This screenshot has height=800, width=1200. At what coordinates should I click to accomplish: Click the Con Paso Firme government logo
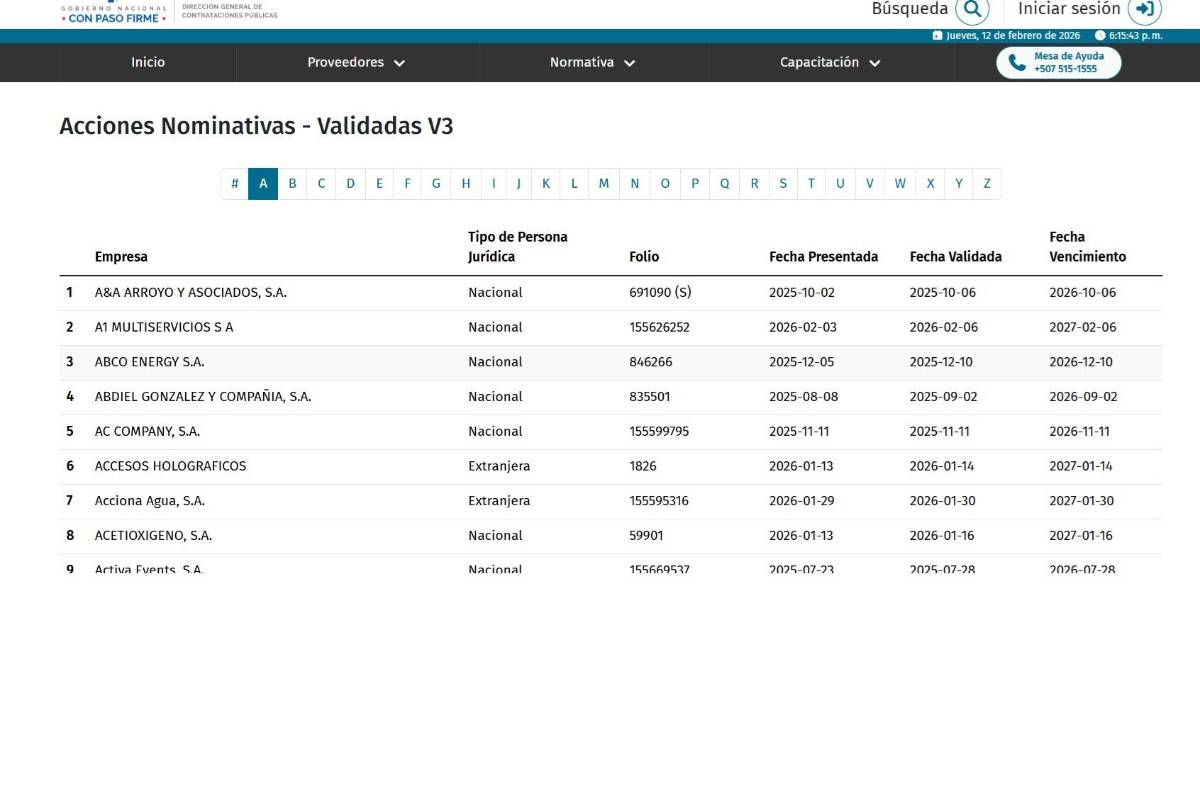[114, 13]
